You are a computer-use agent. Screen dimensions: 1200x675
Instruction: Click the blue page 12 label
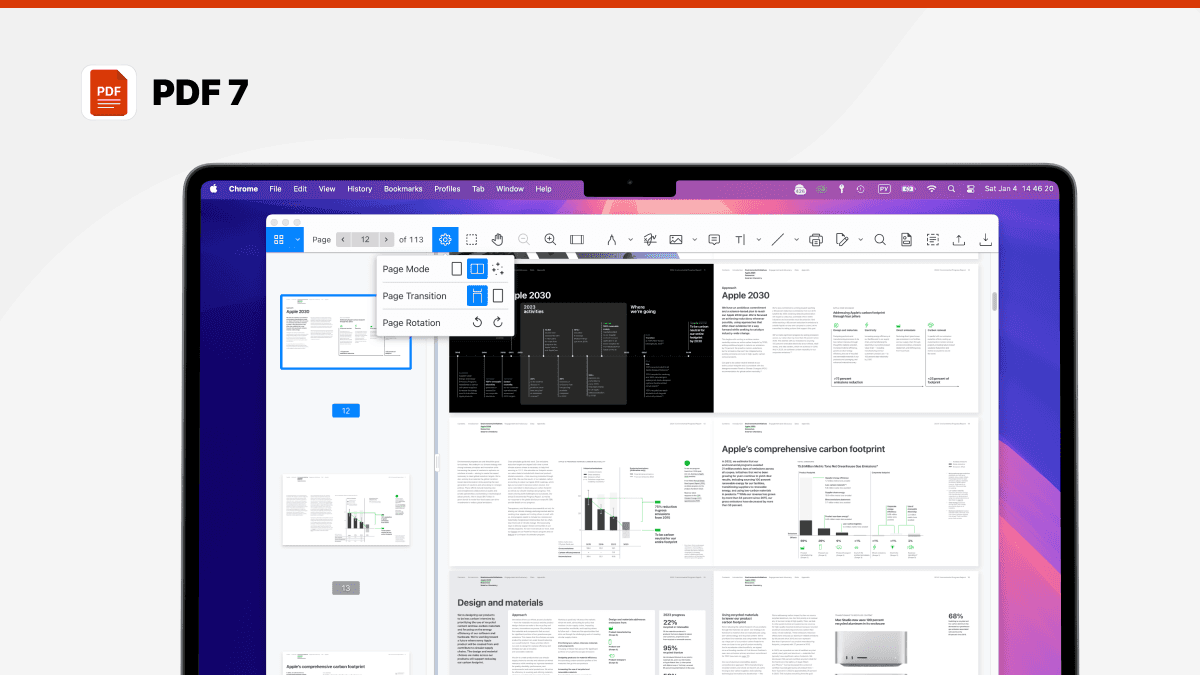tap(345, 411)
